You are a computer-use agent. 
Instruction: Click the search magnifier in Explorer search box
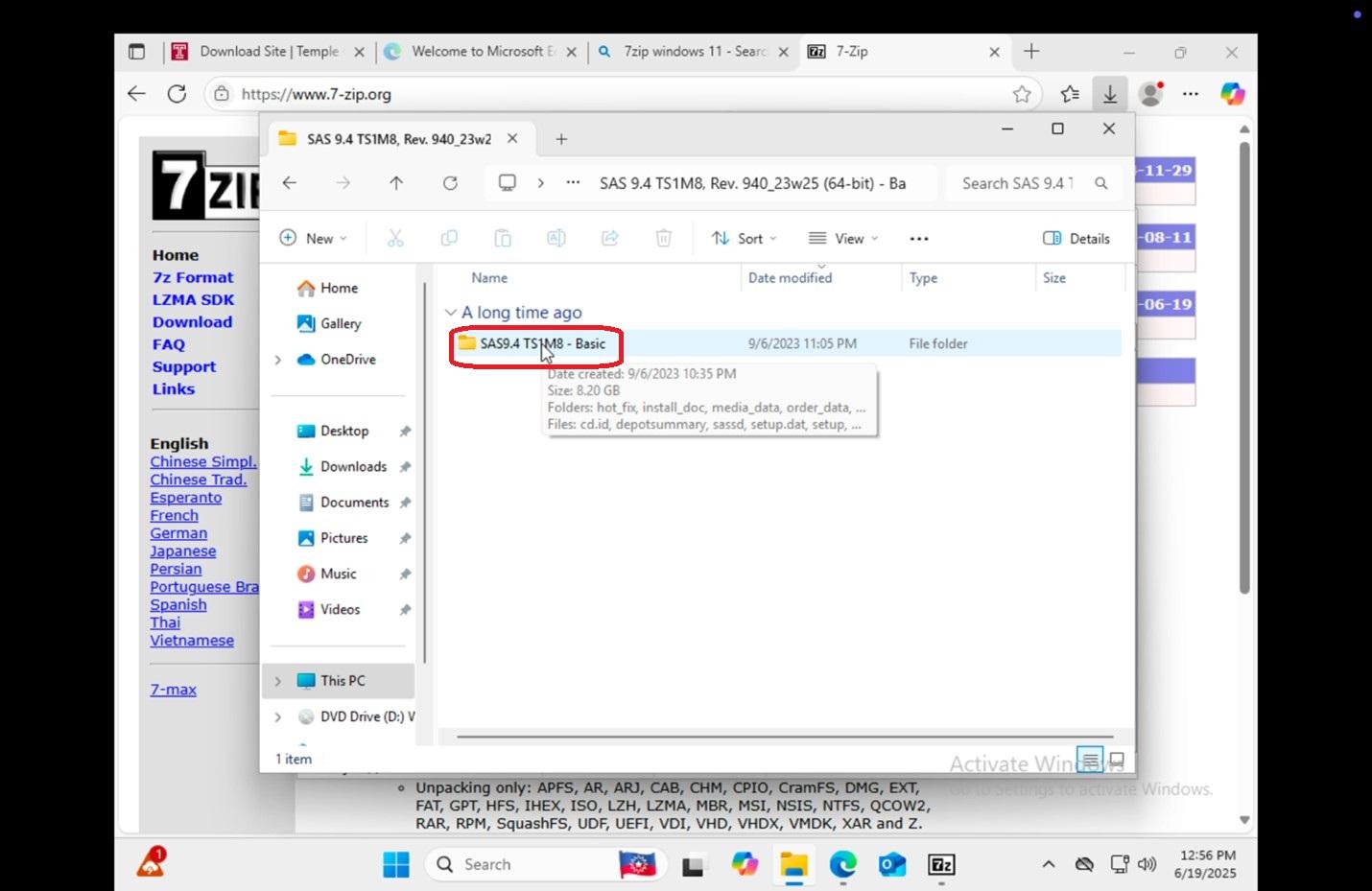[1101, 183]
